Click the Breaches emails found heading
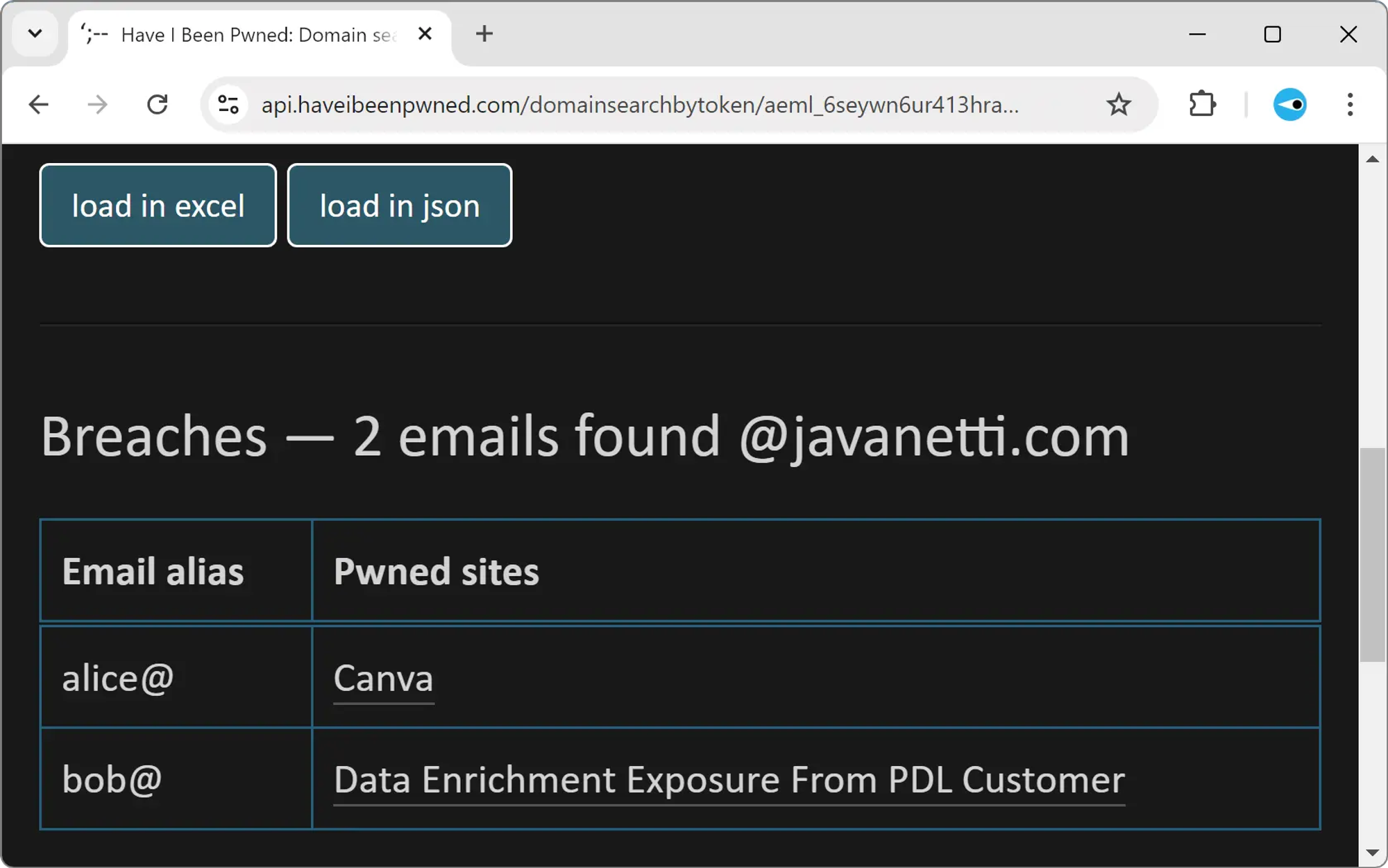The image size is (1388, 868). pyautogui.click(x=585, y=437)
